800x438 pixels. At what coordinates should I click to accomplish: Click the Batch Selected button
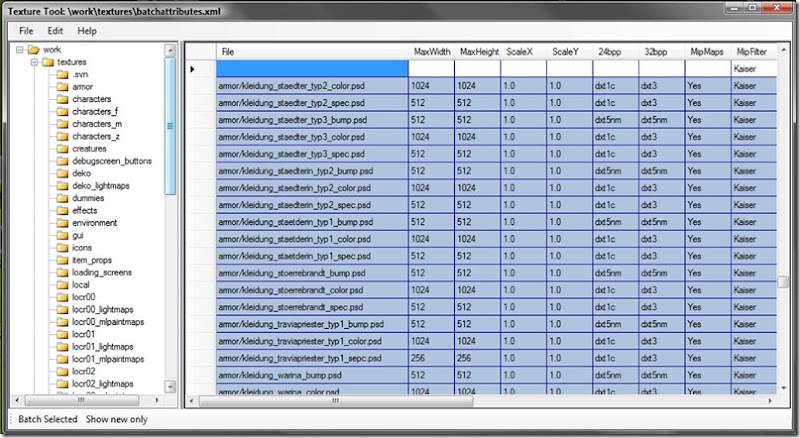47,419
